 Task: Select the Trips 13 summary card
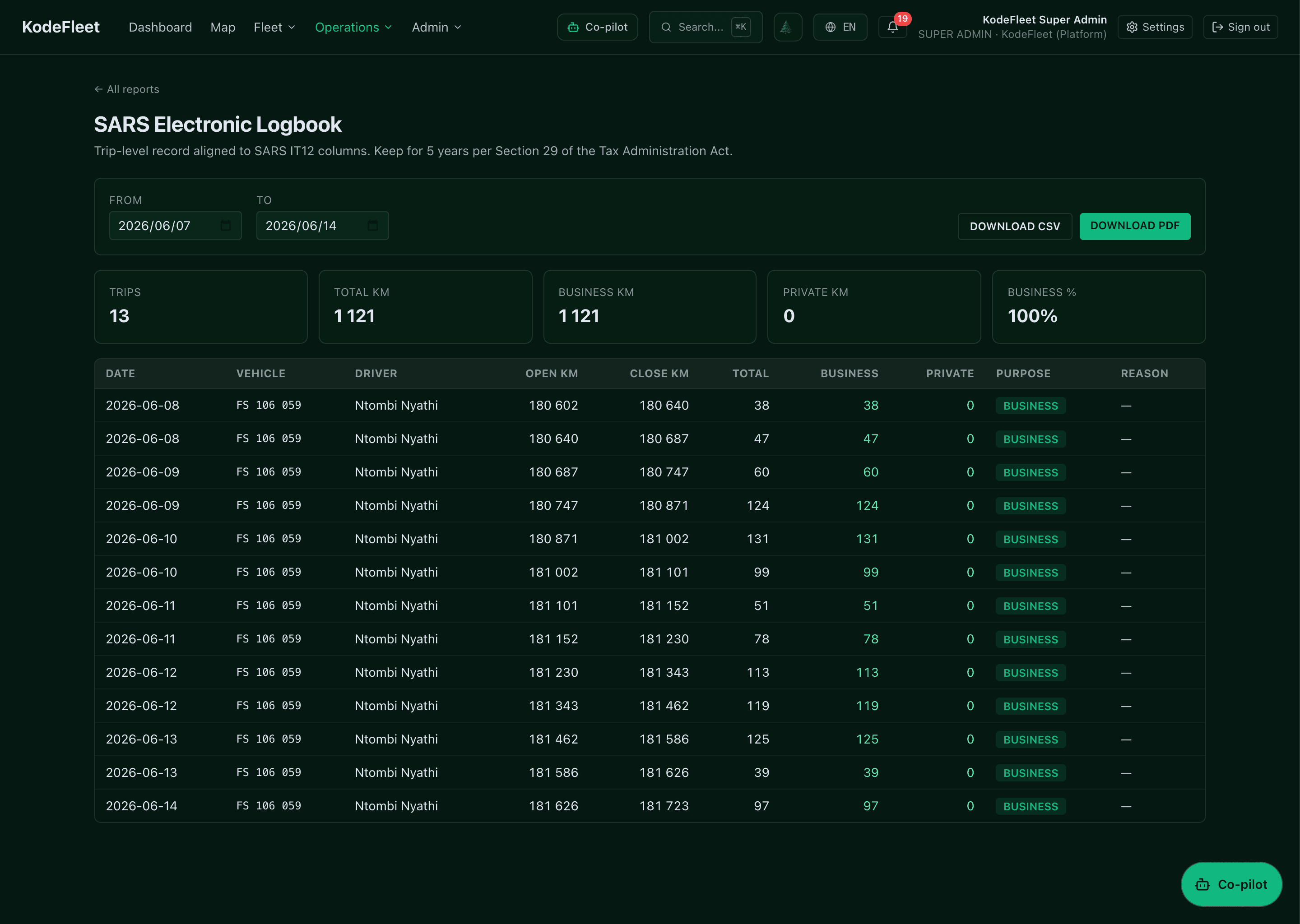pyautogui.click(x=200, y=307)
